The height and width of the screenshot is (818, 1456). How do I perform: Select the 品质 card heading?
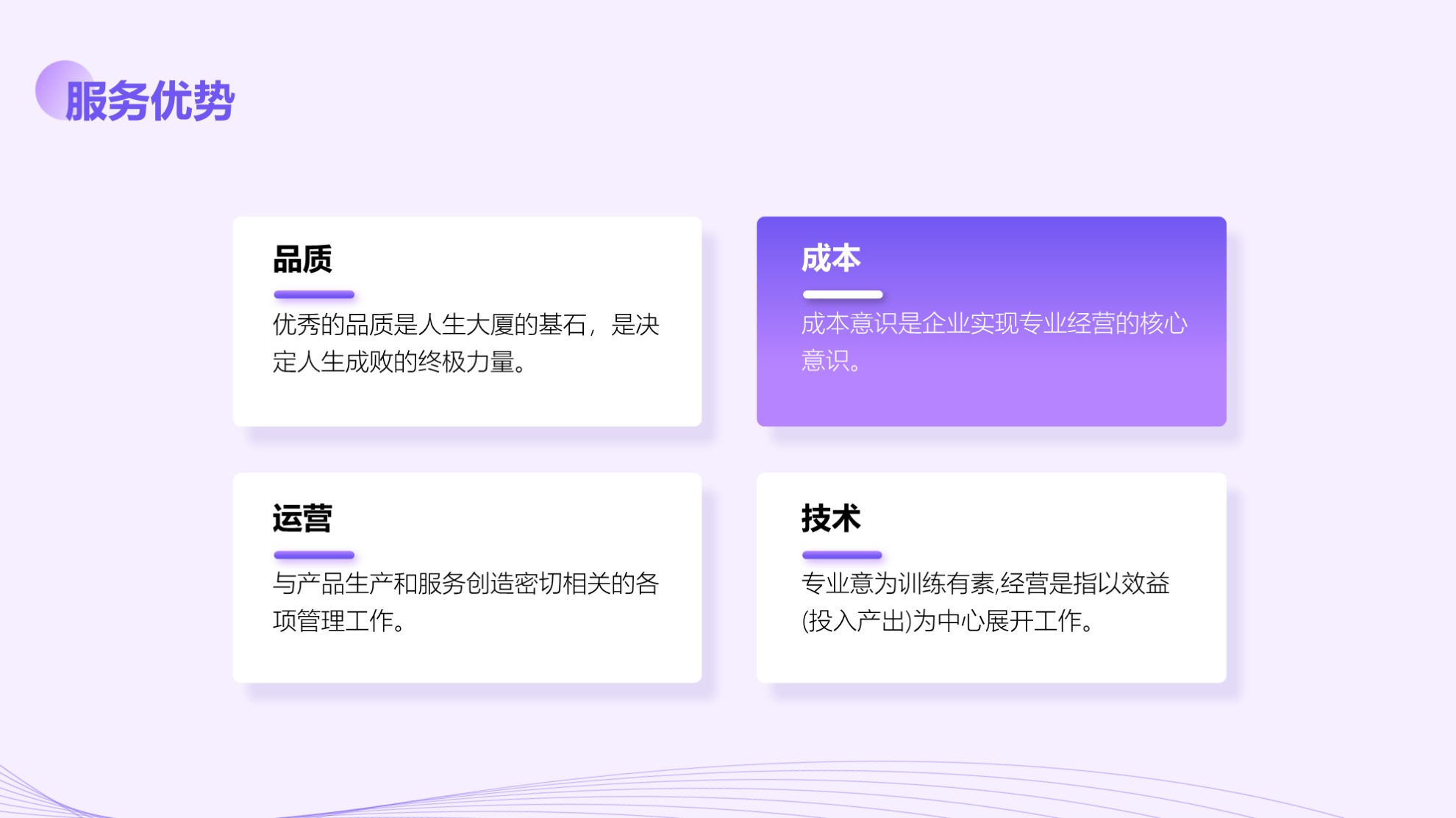pyautogui.click(x=302, y=259)
